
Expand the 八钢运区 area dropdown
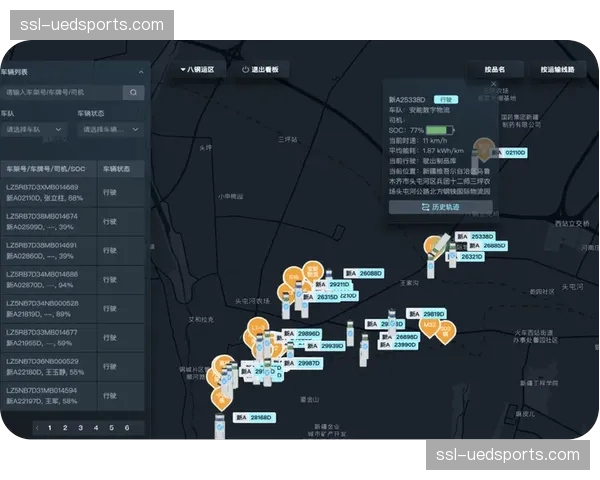[x=198, y=70]
